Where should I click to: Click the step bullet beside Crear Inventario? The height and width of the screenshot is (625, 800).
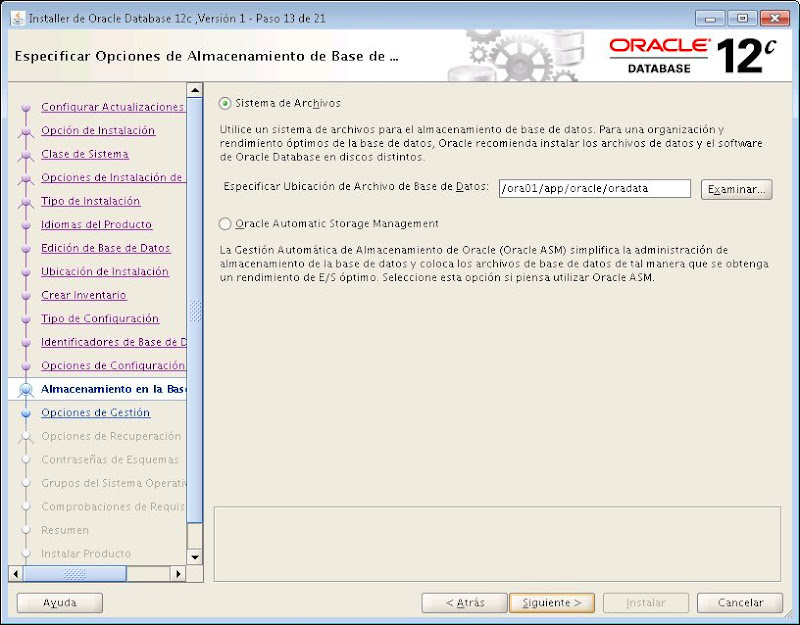point(26,295)
